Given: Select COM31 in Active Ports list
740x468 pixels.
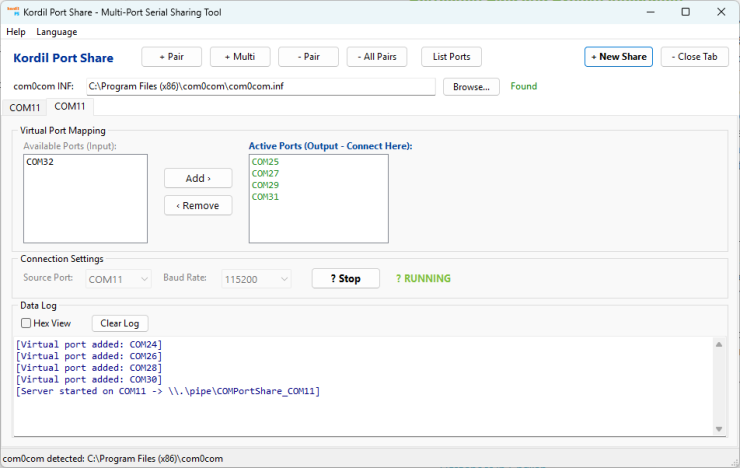Looking at the screenshot, I should (319, 197).
